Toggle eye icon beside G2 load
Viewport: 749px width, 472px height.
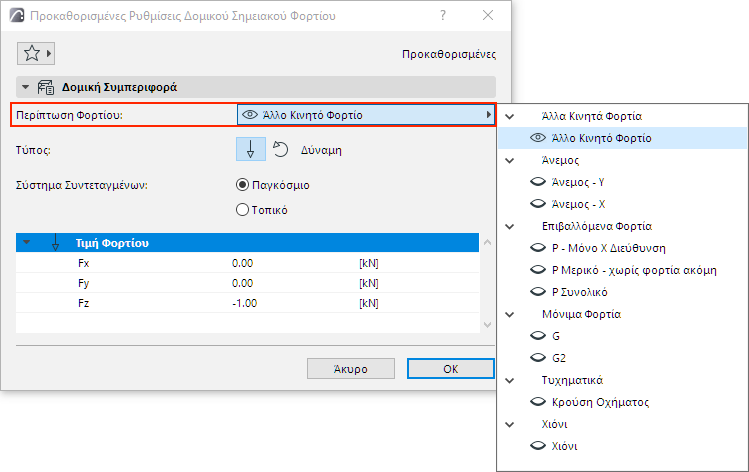coord(537,358)
